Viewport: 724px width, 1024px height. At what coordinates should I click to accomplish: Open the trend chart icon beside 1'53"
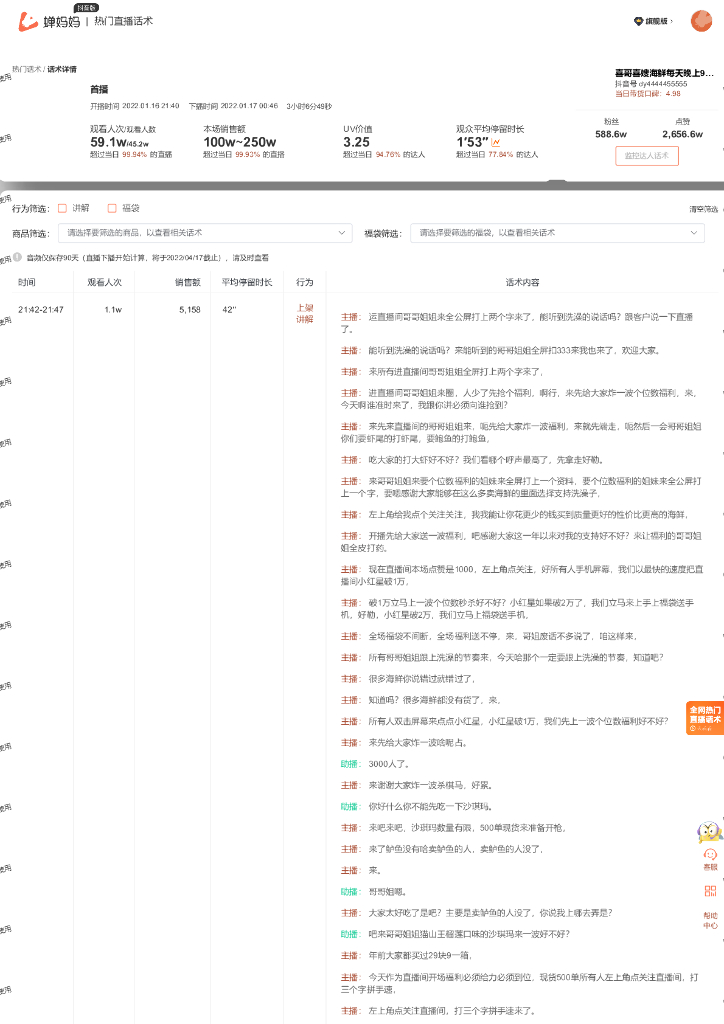coord(496,142)
